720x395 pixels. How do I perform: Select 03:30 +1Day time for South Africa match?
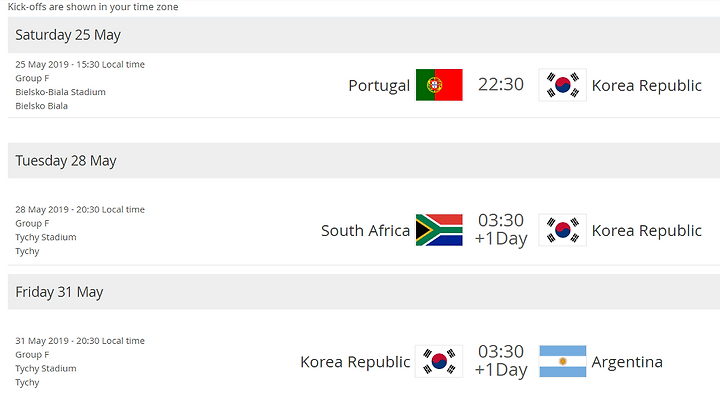[501, 230]
